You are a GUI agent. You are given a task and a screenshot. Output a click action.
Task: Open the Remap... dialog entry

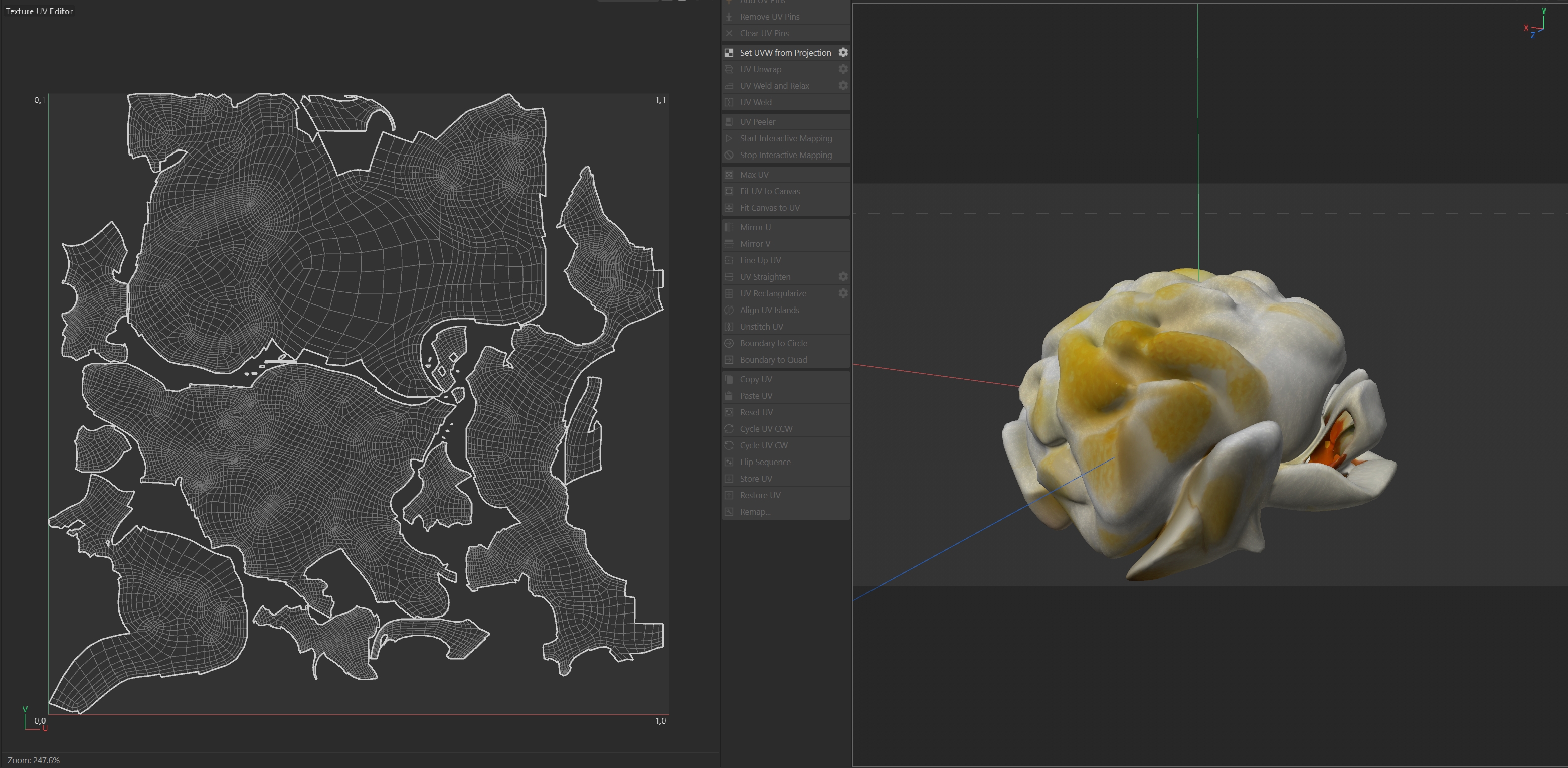pos(755,512)
